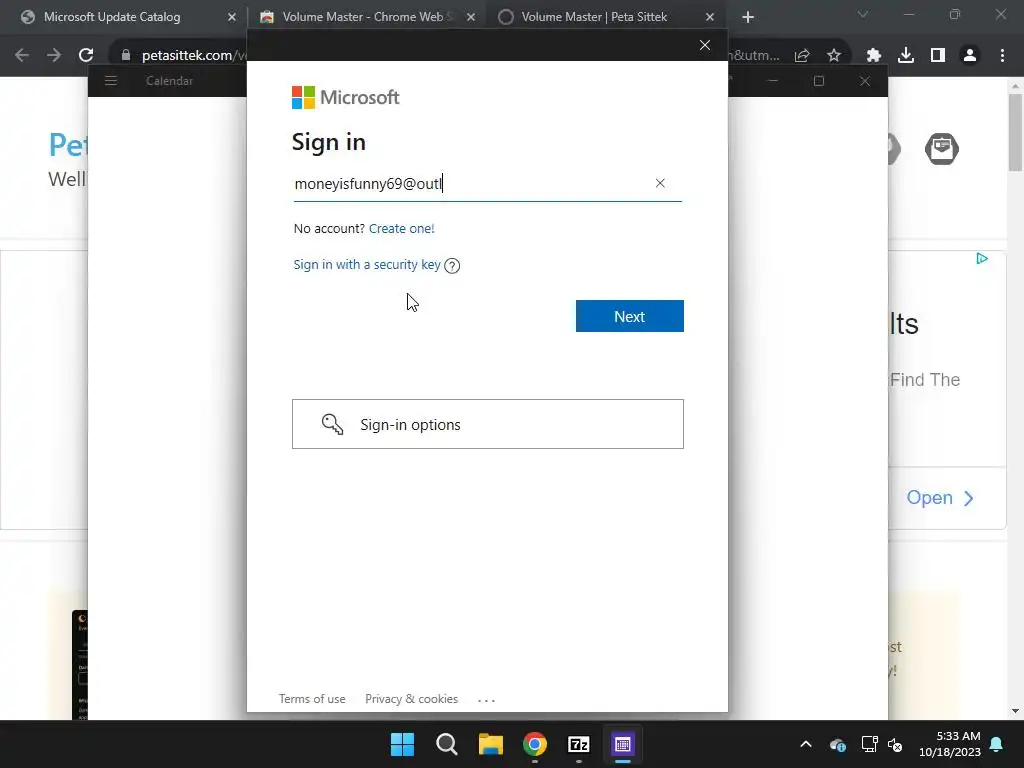Image resolution: width=1024 pixels, height=768 pixels.
Task: Click the AdChoices triangle icon
Action: pos(982,259)
